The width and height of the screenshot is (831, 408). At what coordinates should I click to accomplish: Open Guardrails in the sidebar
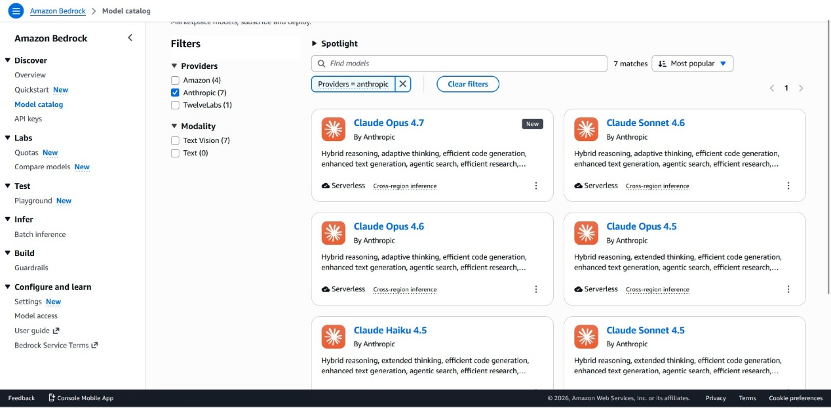click(x=31, y=268)
